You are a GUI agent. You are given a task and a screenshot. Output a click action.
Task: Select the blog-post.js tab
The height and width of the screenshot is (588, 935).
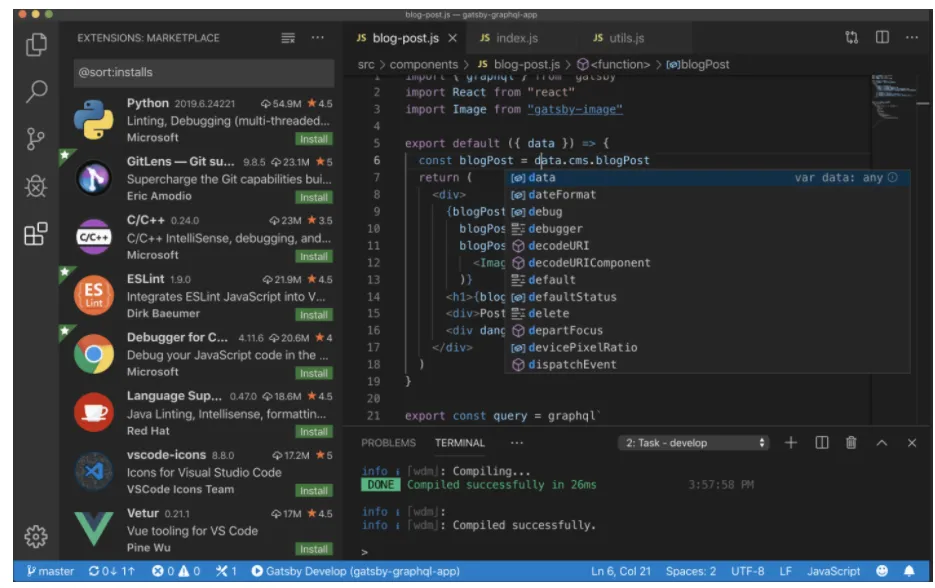[405, 38]
